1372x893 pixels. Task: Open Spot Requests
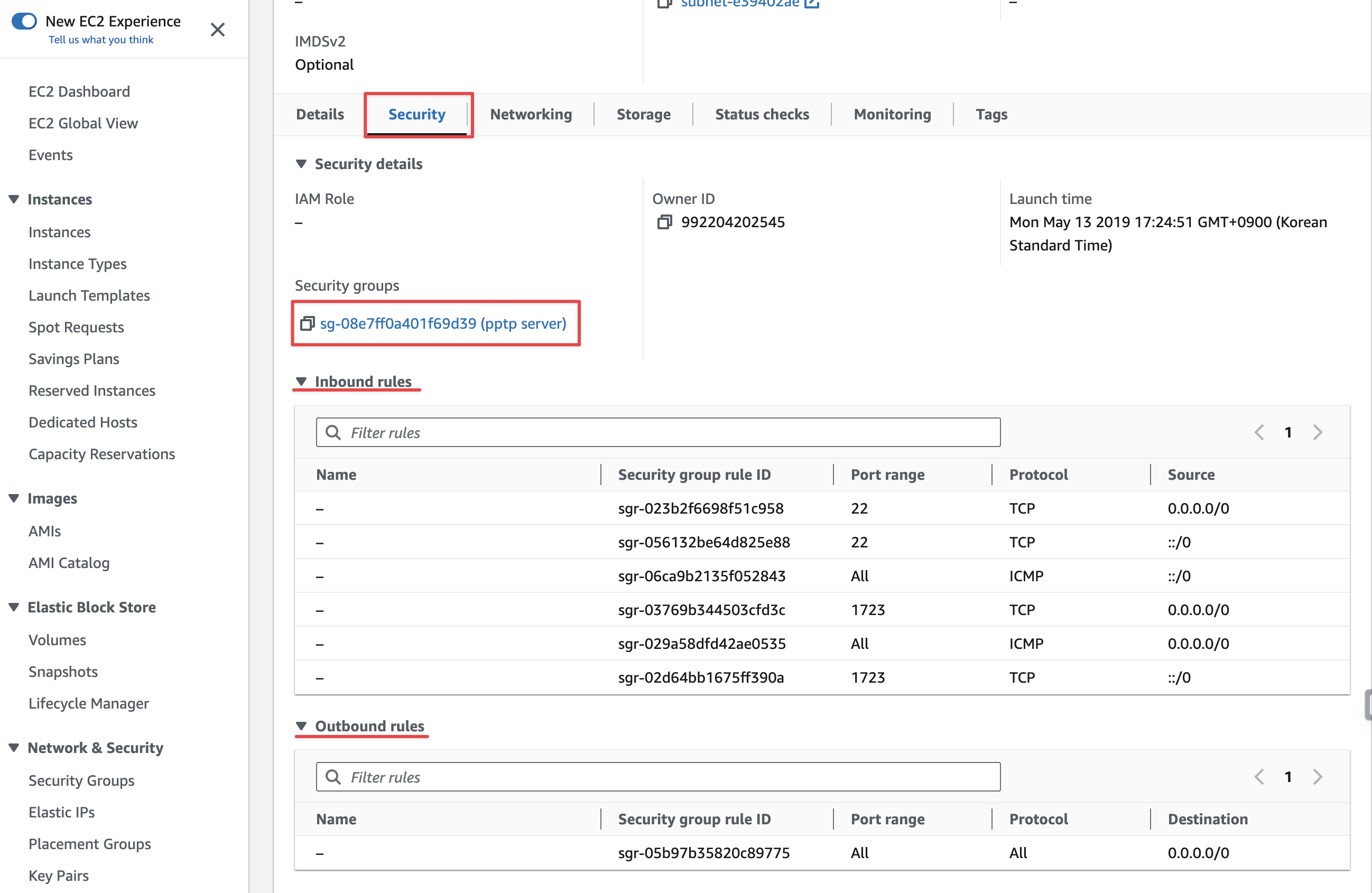pos(77,327)
